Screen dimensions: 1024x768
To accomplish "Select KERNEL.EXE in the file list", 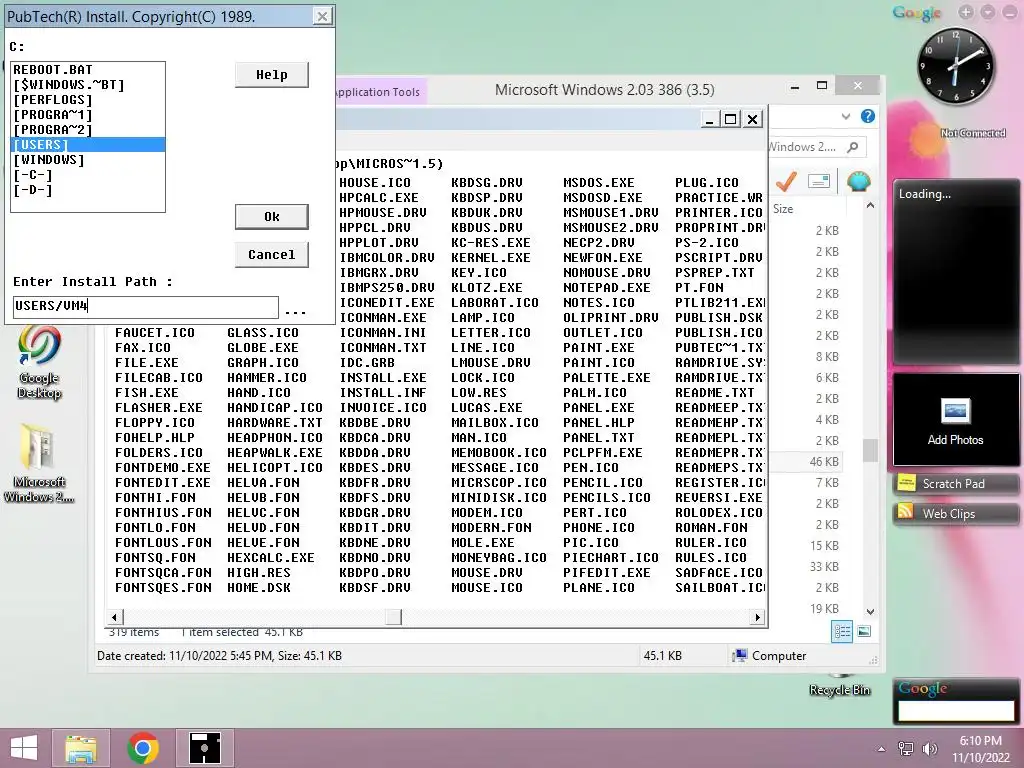I will click(x=490, y=257).
